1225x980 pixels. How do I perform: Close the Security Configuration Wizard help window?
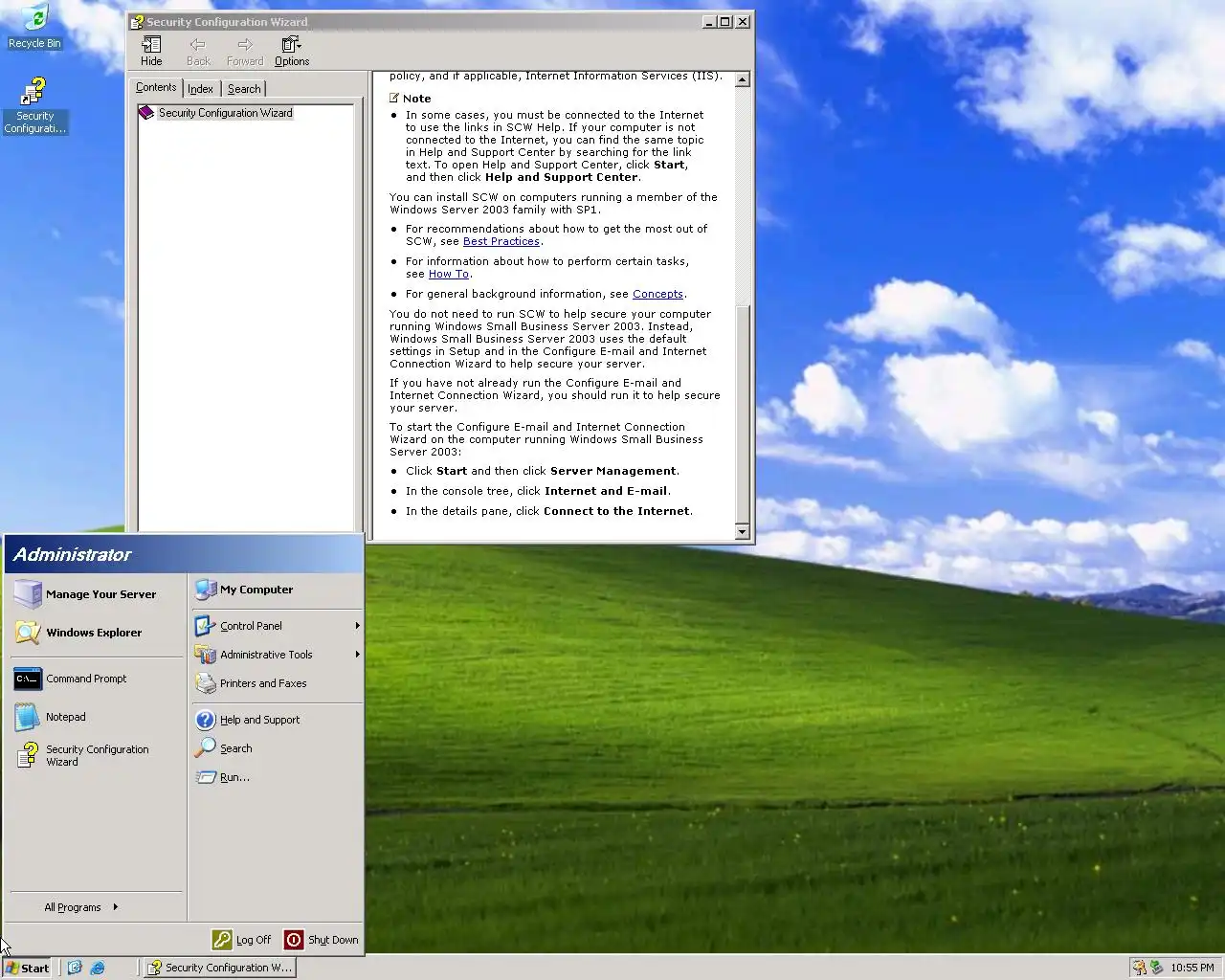pos(744,21)
